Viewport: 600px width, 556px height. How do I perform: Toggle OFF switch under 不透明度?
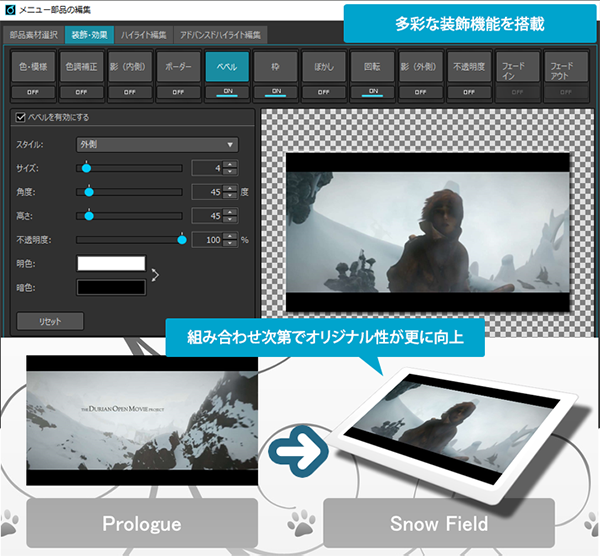click(x=469, y=92)
